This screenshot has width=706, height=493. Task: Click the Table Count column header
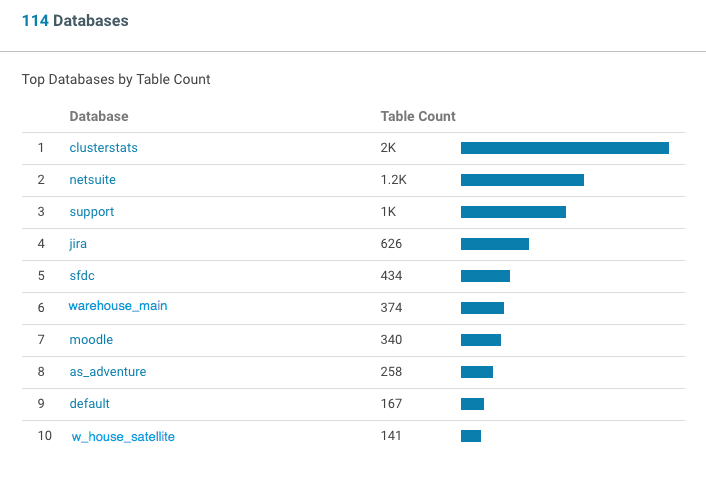click(418, 117)
